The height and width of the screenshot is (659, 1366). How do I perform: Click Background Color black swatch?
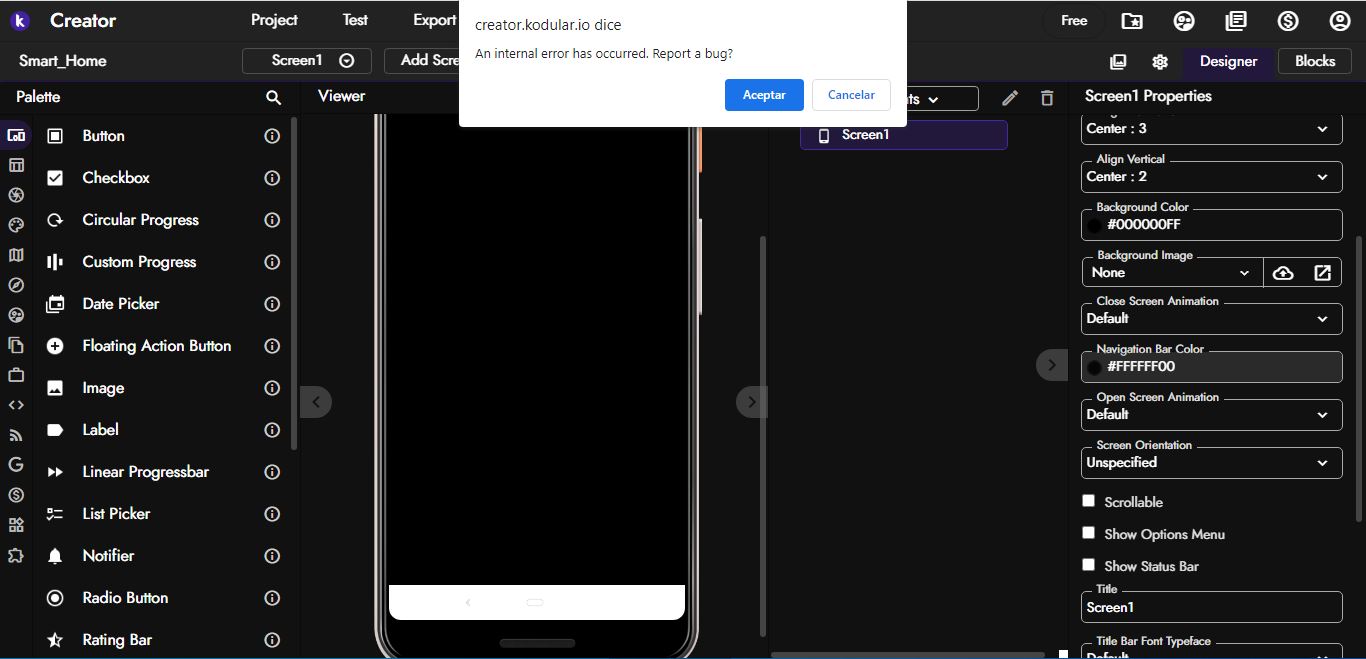(x=1094, y=226)
